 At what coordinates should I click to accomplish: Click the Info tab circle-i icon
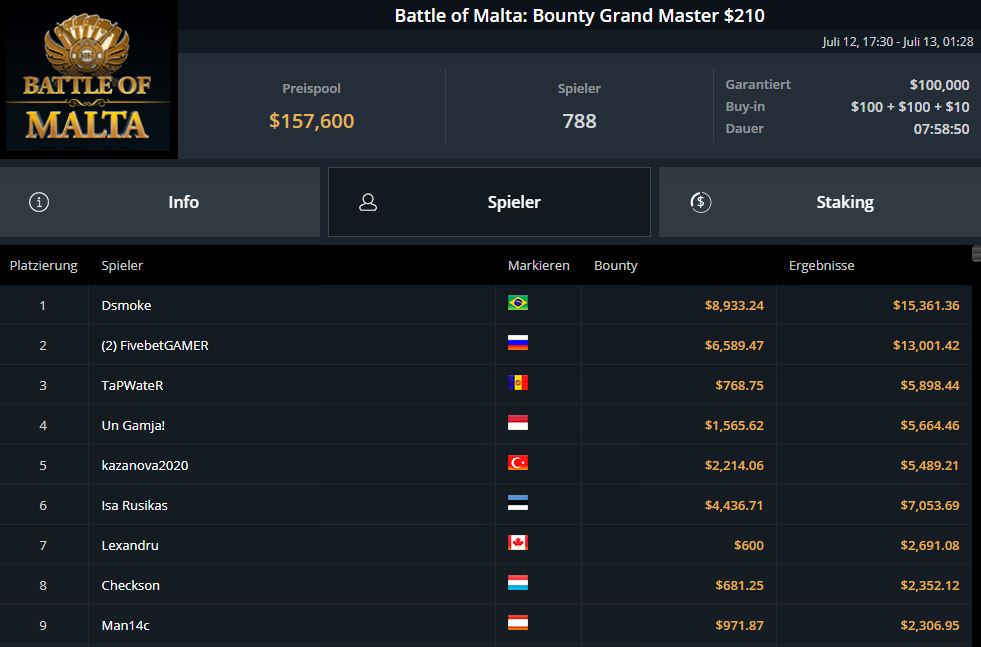39,202
